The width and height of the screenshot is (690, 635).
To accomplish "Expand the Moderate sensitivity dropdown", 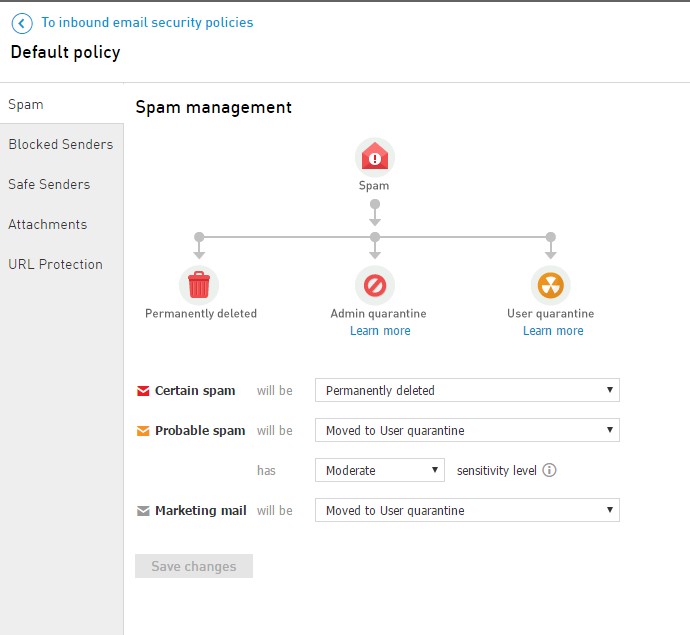I will click(x=380, y=470).
